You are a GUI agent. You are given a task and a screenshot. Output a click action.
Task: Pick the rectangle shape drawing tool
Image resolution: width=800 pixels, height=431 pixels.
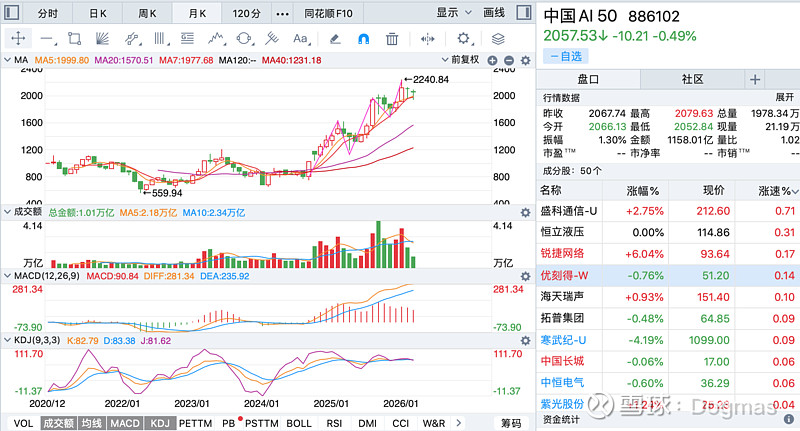click(x=73, y=38)
